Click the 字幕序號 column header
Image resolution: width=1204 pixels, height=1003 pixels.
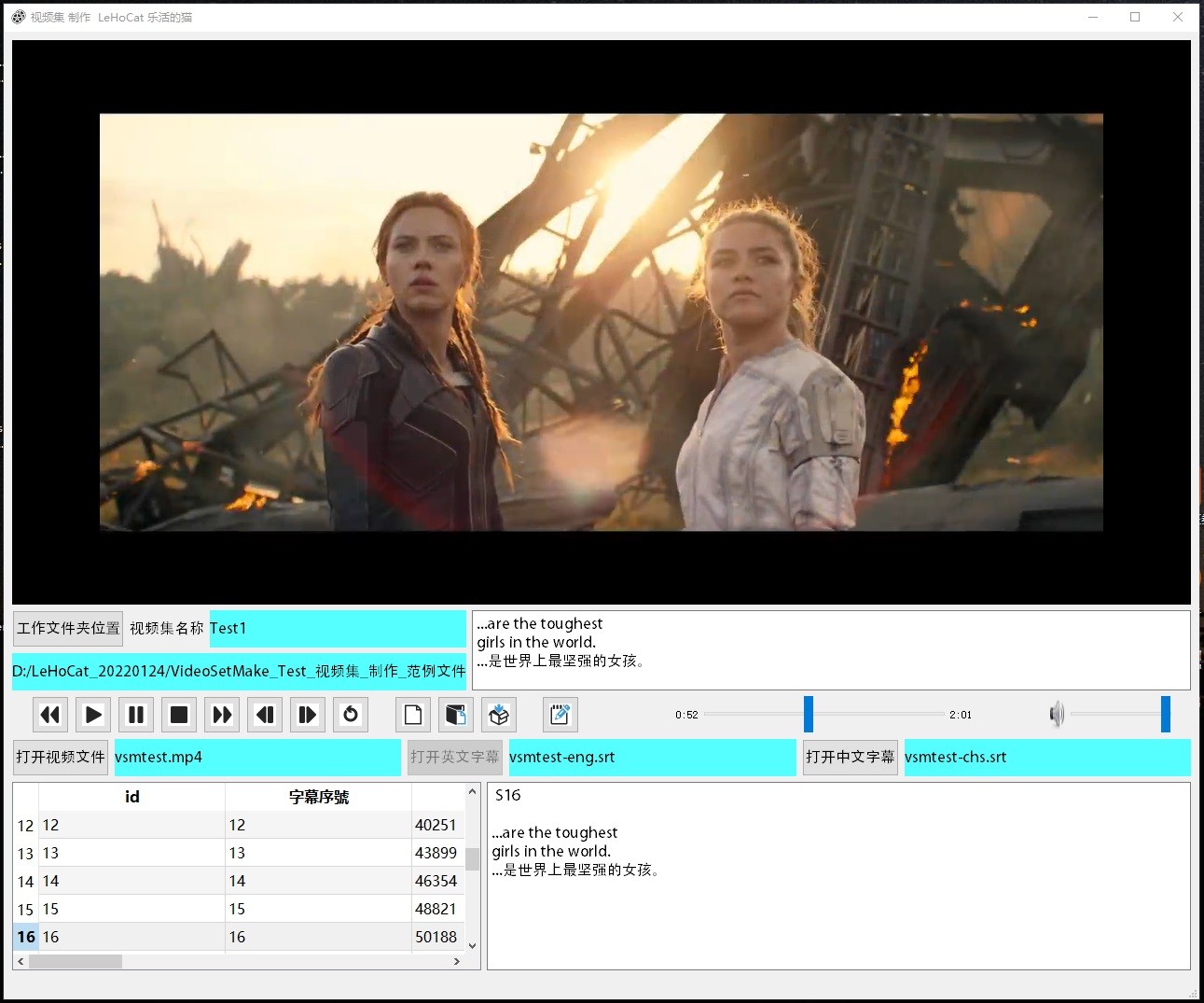pyautogui.click(x=318, y=797)
